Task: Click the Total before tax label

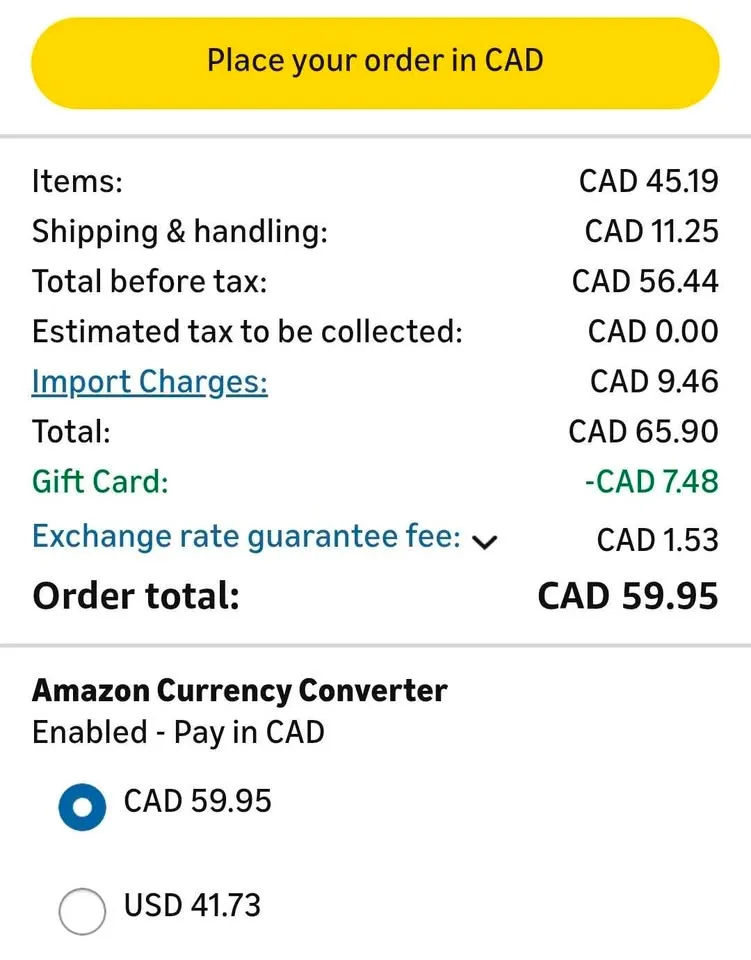Action: 150,282
